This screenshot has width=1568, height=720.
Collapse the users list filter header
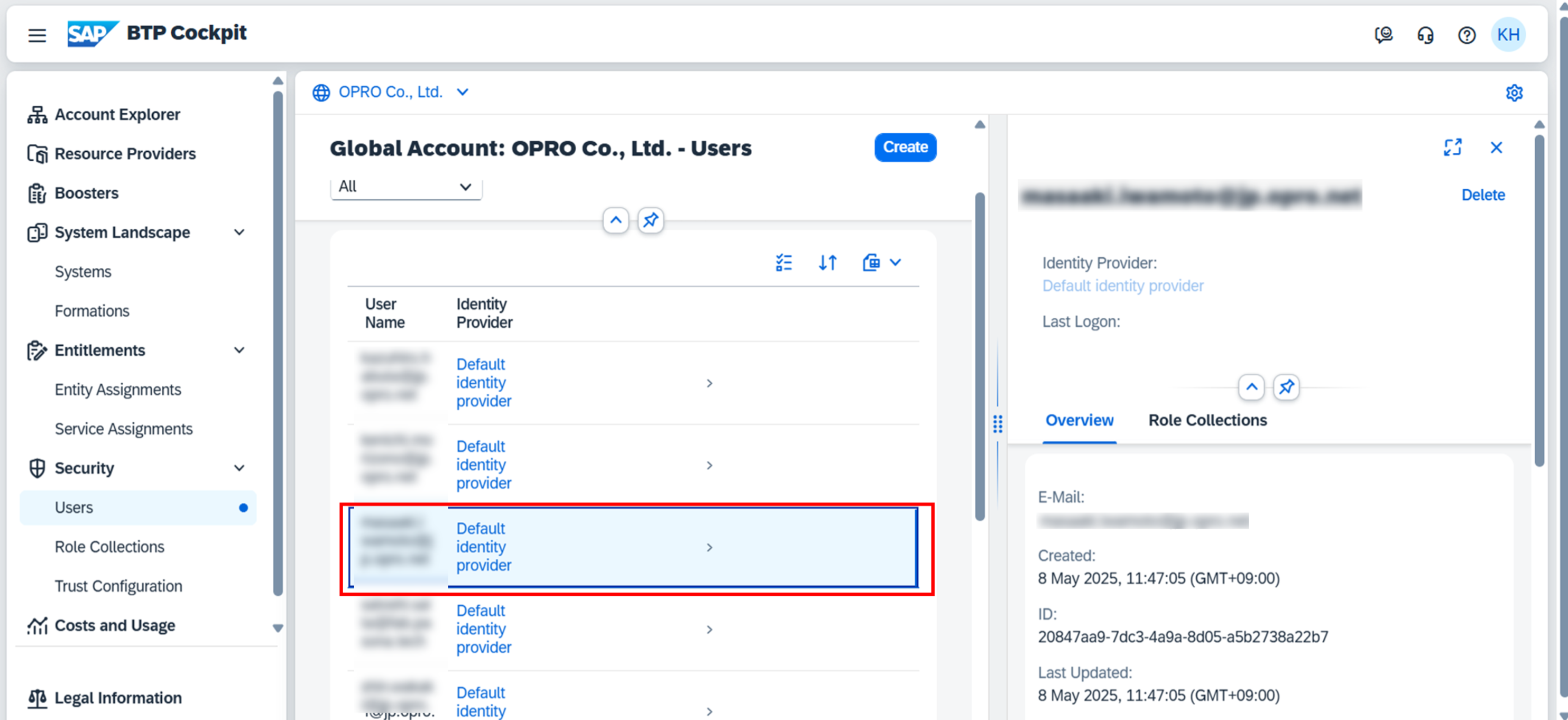click(x=615, y=220)
